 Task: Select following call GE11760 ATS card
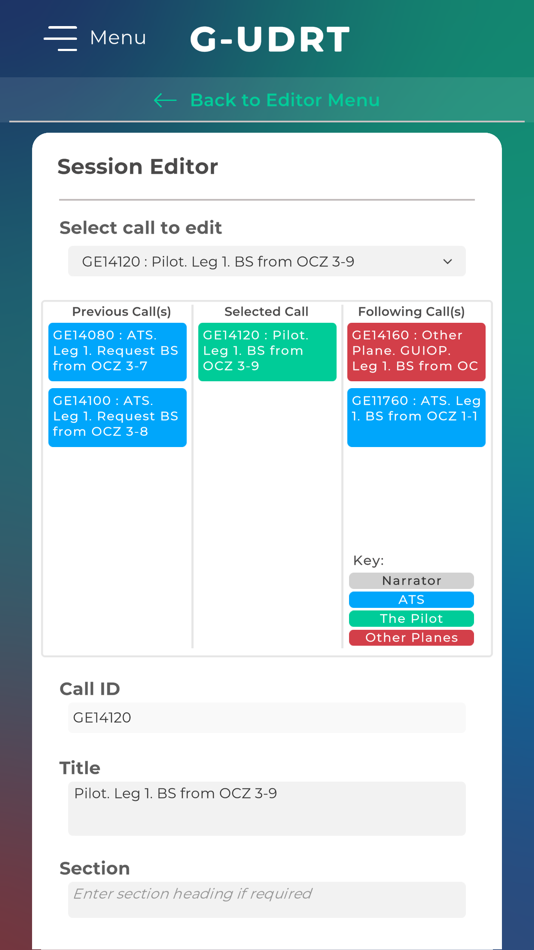416,417
